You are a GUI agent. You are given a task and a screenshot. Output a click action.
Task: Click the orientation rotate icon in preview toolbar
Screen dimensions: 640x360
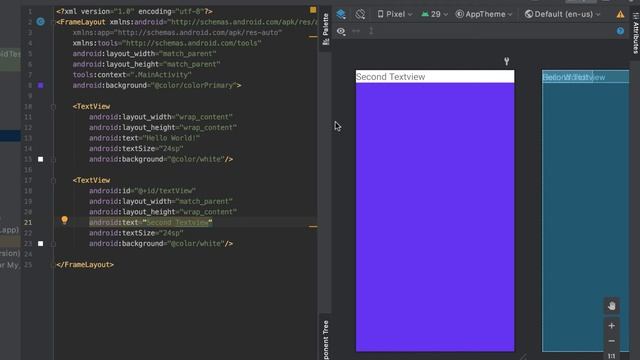click(x=360, y=14)
